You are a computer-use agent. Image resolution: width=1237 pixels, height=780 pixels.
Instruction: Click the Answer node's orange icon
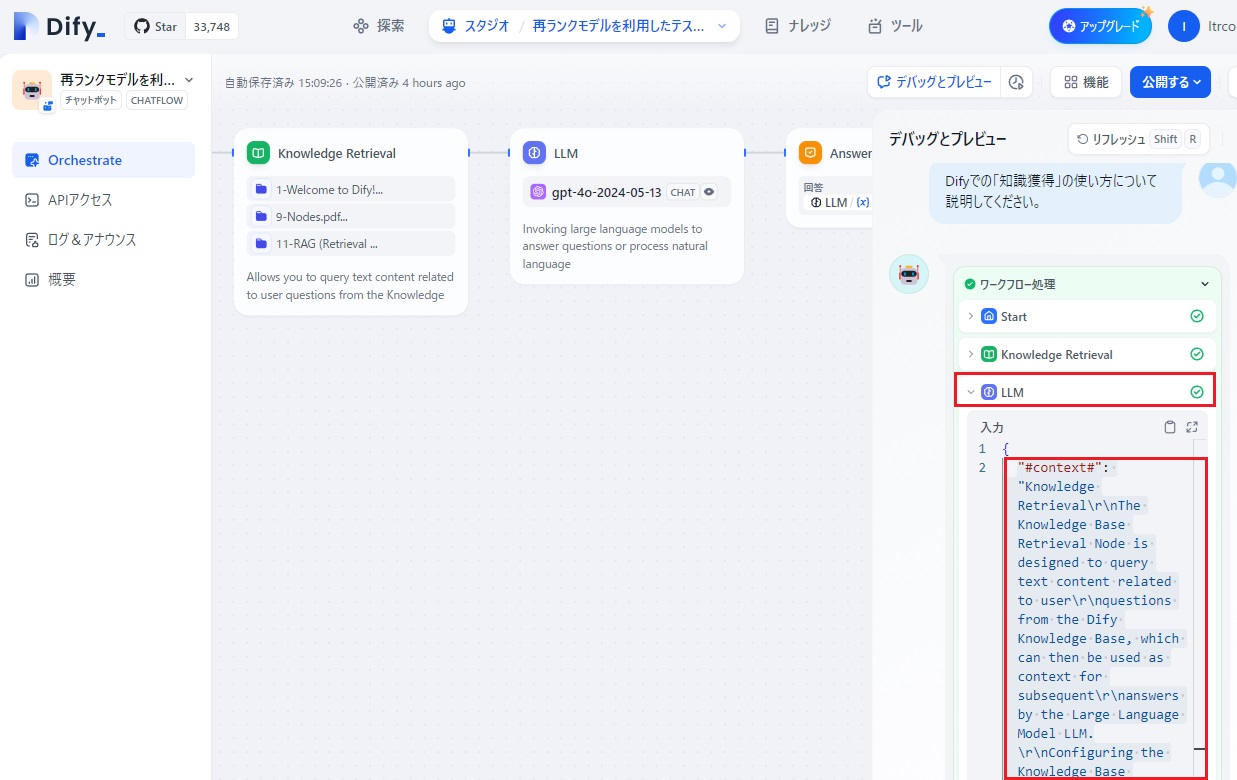coord(810,153)
